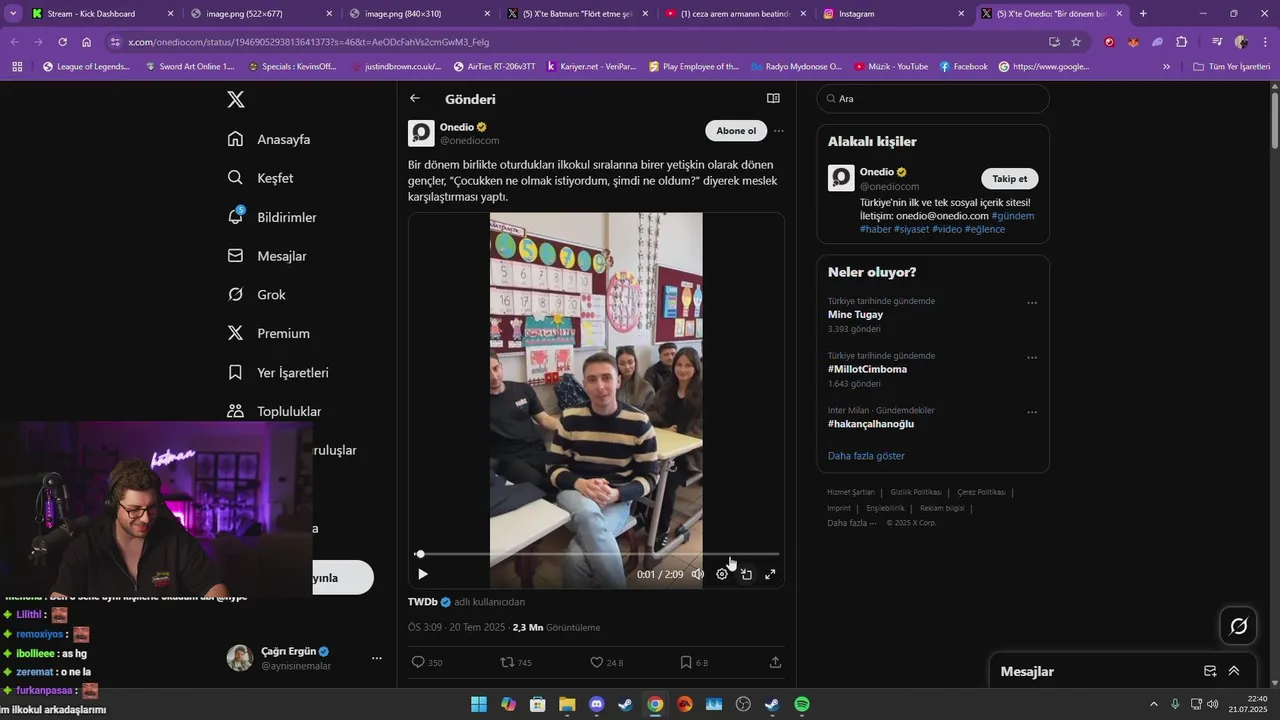The width and height of the screenshot is (1280, 720).
Task: Go to browser home page
Action: tap(87, 42)
